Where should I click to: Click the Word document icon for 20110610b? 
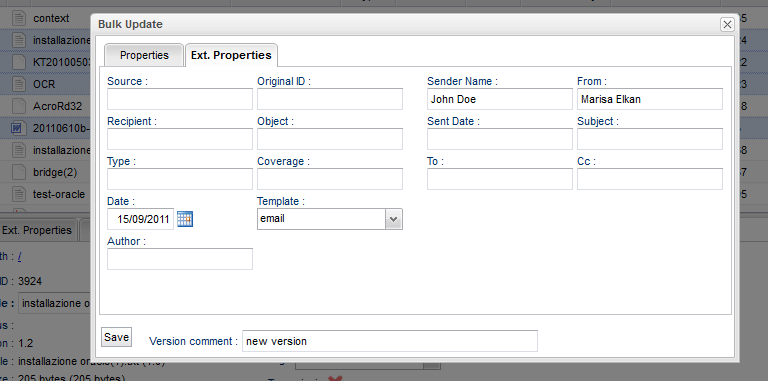18,128
